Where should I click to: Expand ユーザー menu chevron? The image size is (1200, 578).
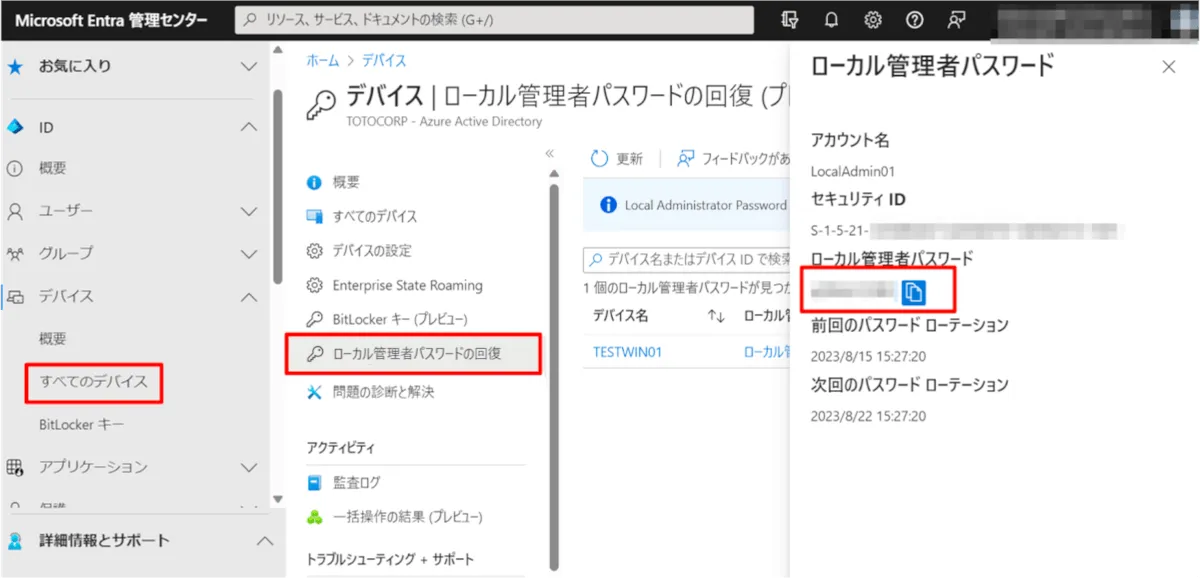(x=250, y=211)
